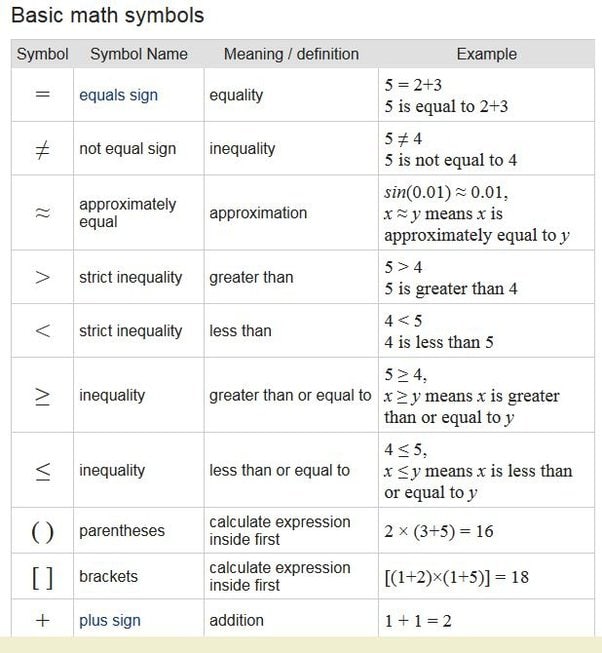
Task: Click the plus + symbol in last row
Action: click(x=42, y=621)
